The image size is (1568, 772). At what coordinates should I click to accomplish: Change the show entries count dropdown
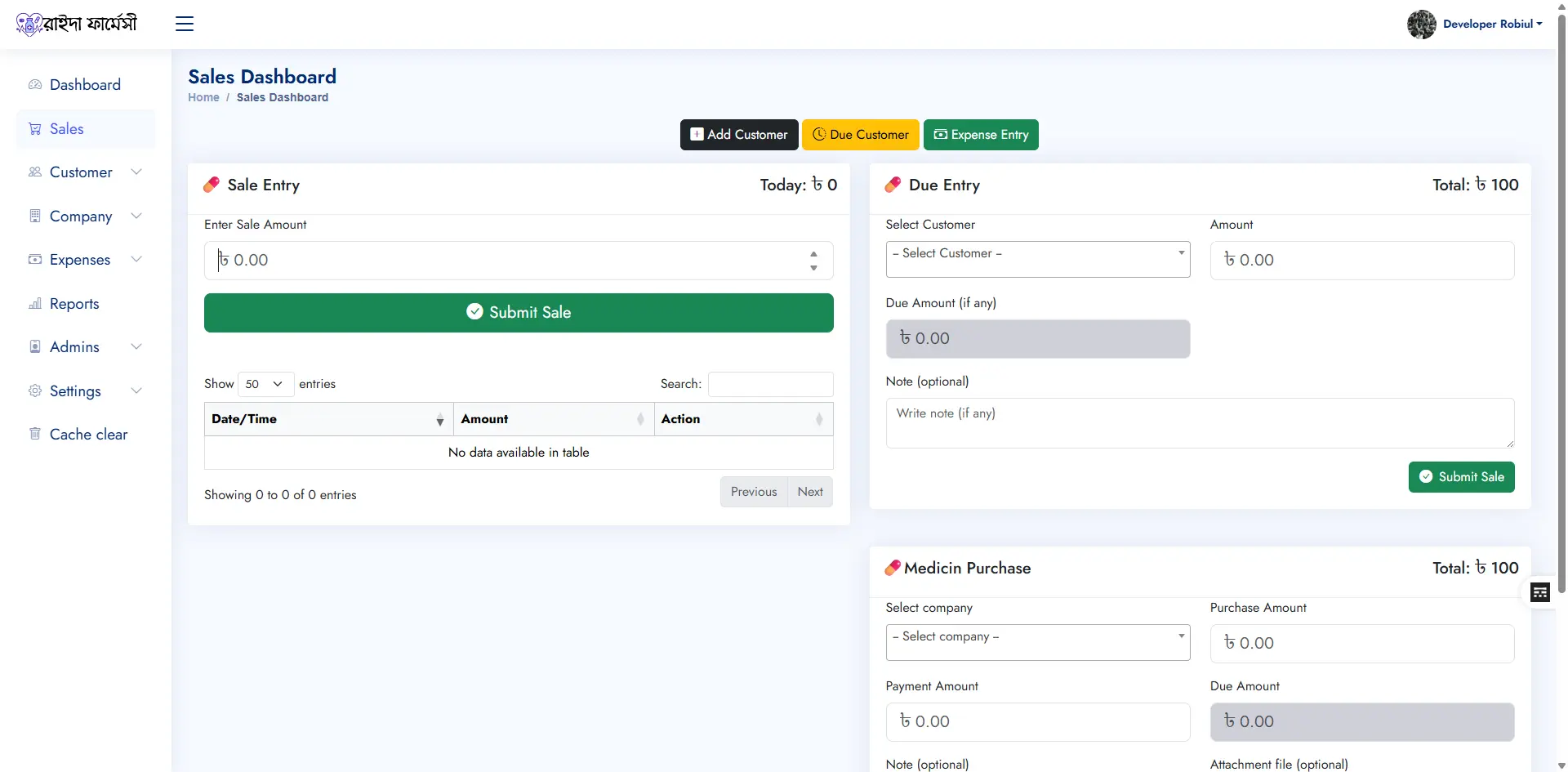click(265, 384)
